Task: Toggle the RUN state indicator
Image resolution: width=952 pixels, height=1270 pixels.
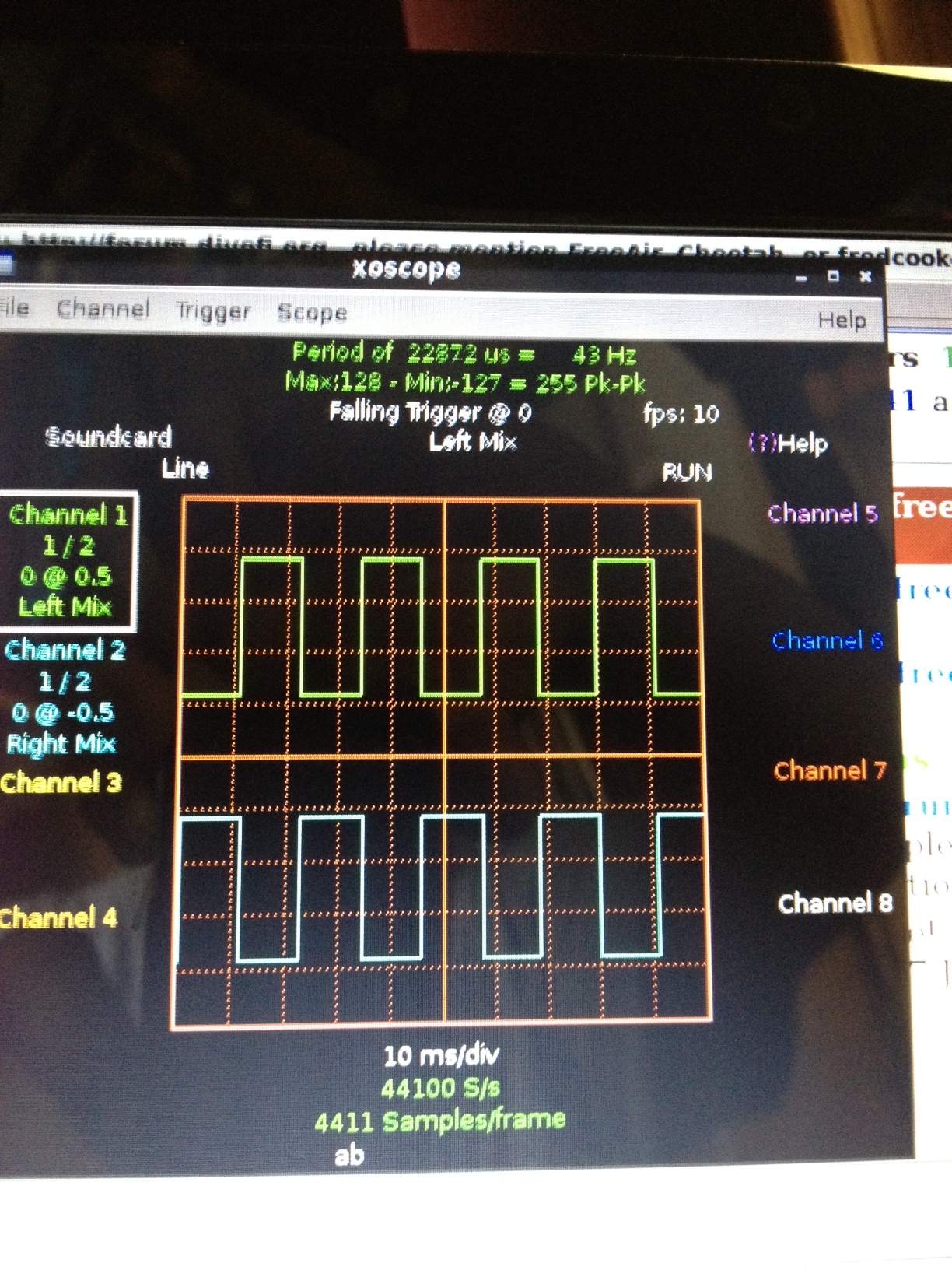Action: [x=687, y=472]
